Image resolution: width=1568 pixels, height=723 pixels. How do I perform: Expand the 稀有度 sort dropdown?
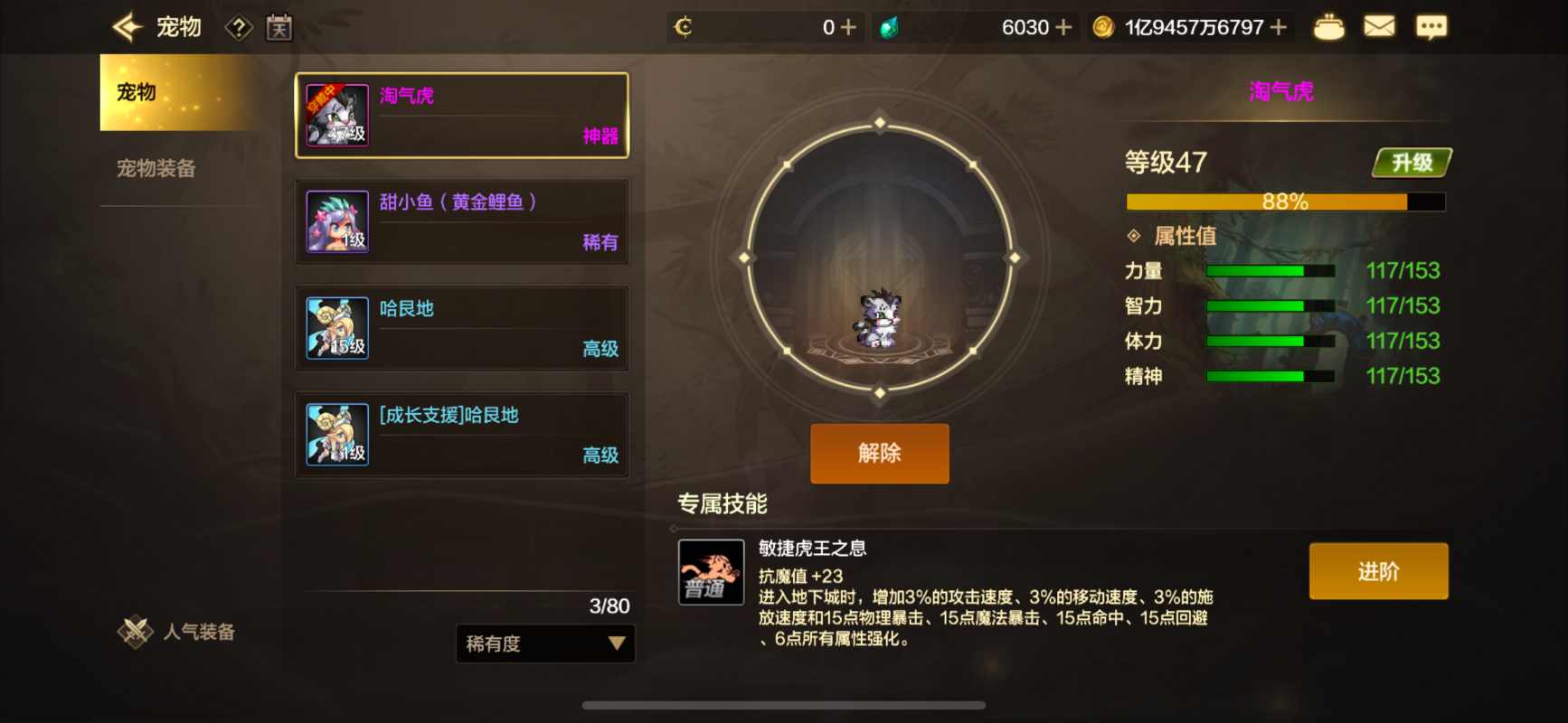click(545, 643)
